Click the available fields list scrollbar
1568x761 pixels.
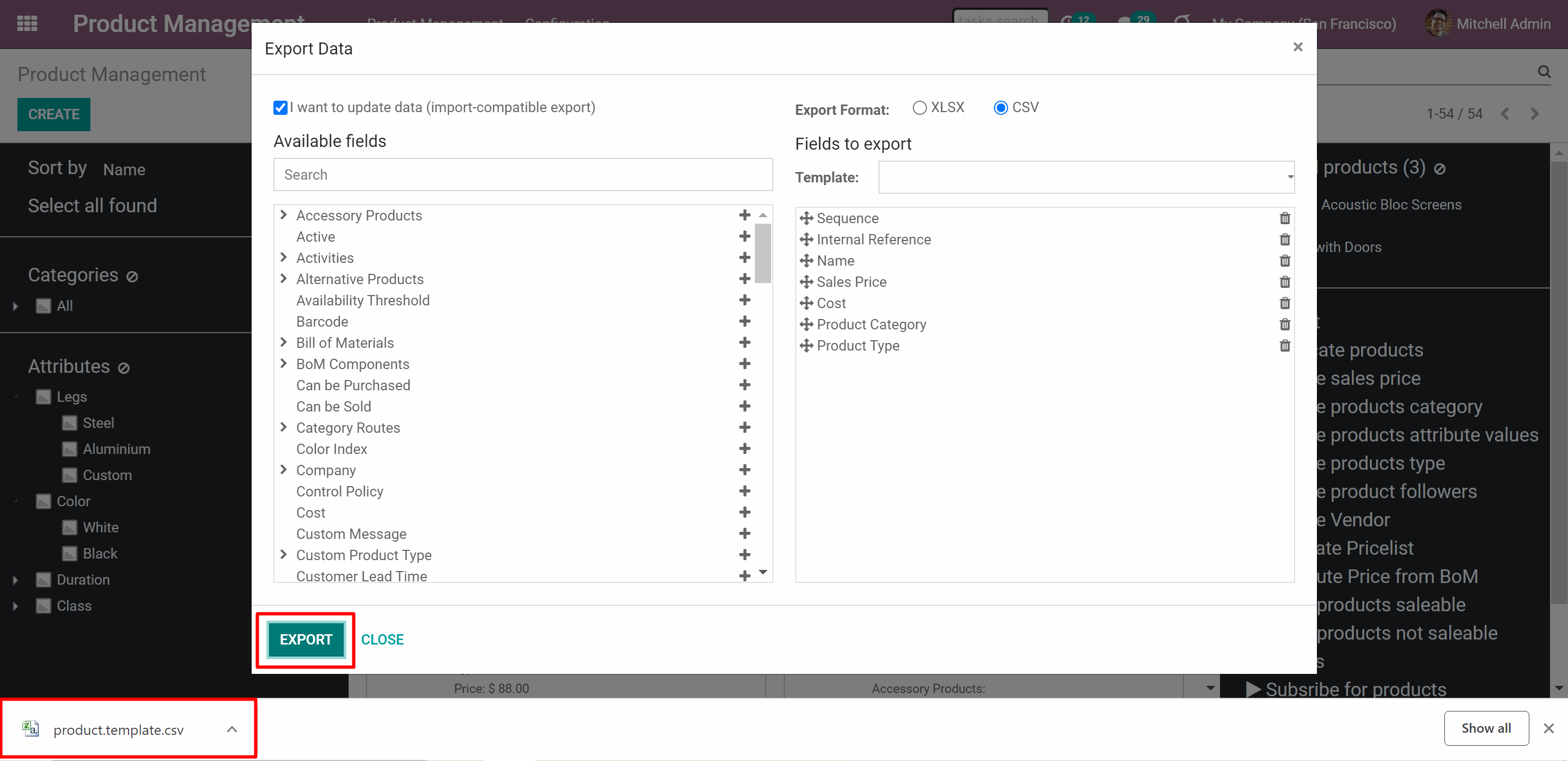[762, 253]
